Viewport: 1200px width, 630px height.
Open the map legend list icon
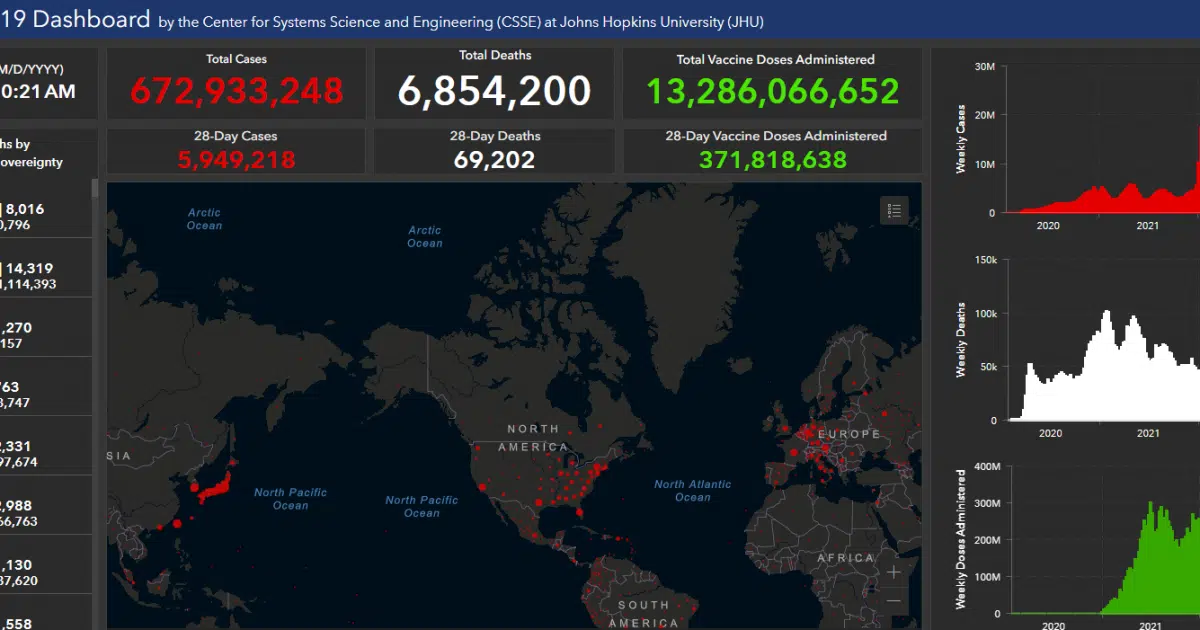pos(894,210)
